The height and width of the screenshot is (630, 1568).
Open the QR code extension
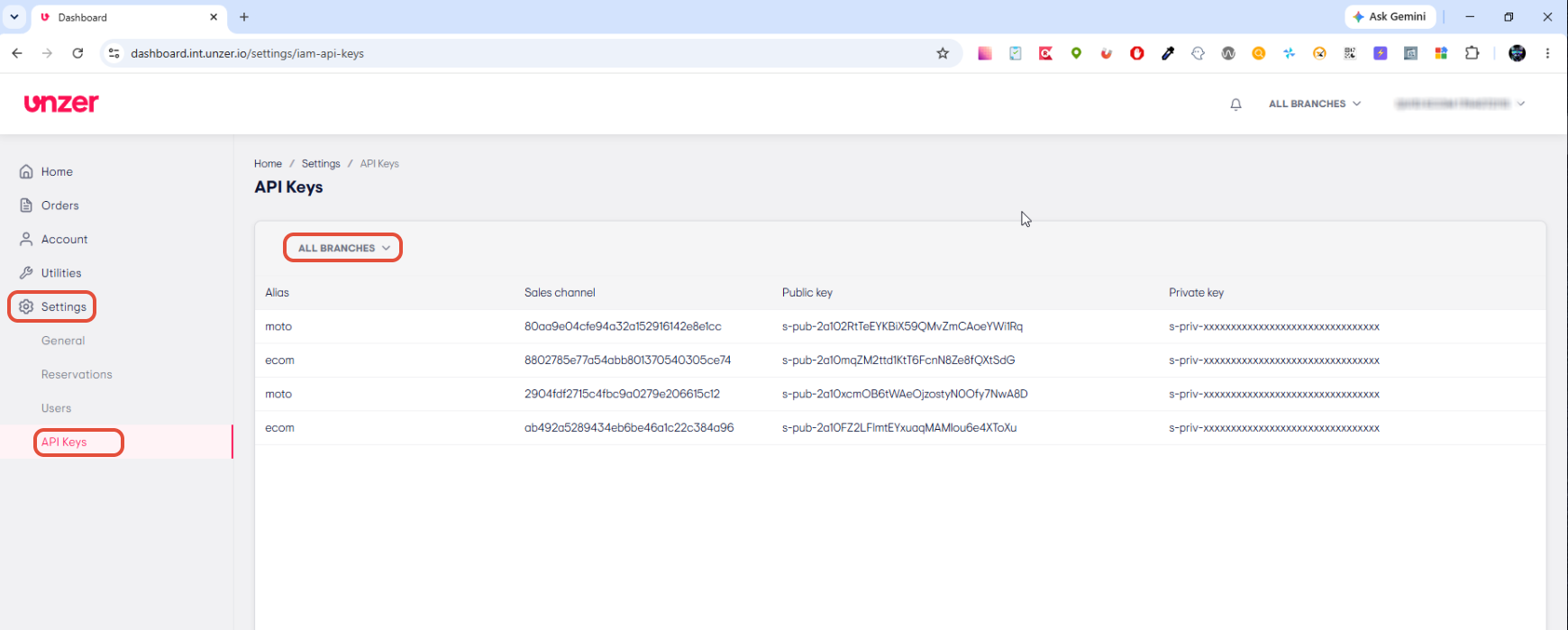[x=1350, y=53]
